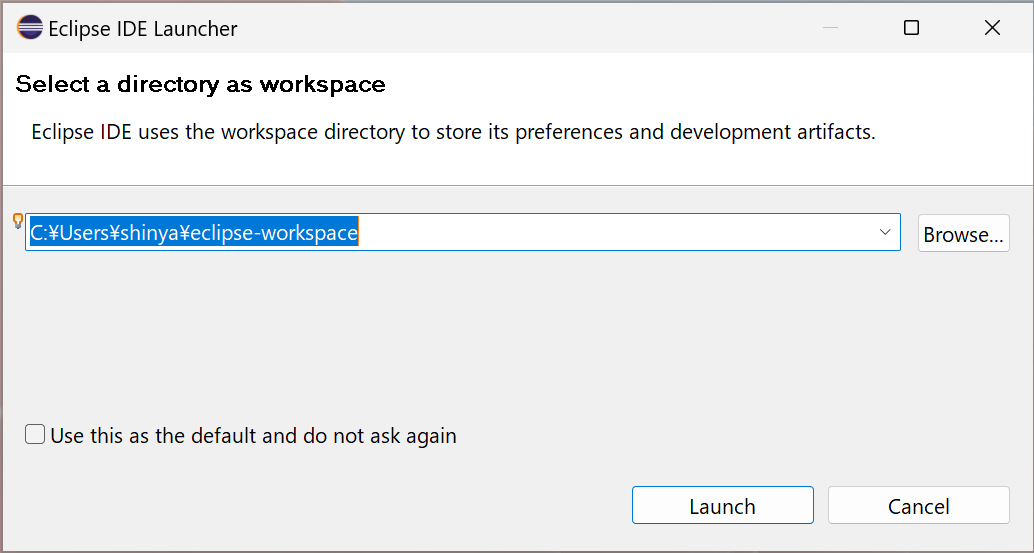
Task: Click the 'Select a directory as workspace' heading
Action: pos(200,85)
